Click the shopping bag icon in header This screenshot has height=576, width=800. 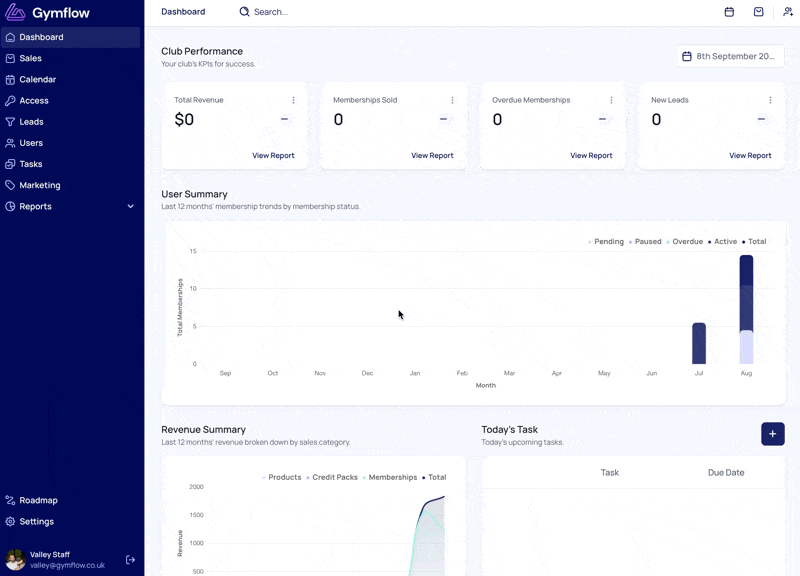(x=759, y=12)
